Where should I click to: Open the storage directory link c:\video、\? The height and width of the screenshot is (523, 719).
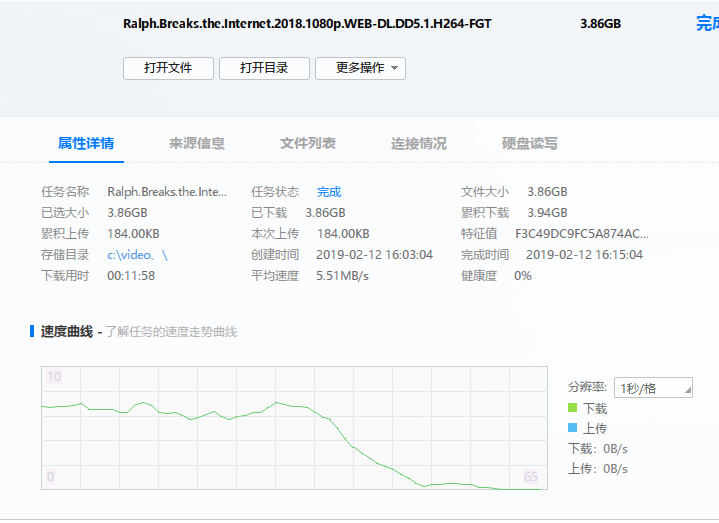pyautogui.click(x=138, y=255)
